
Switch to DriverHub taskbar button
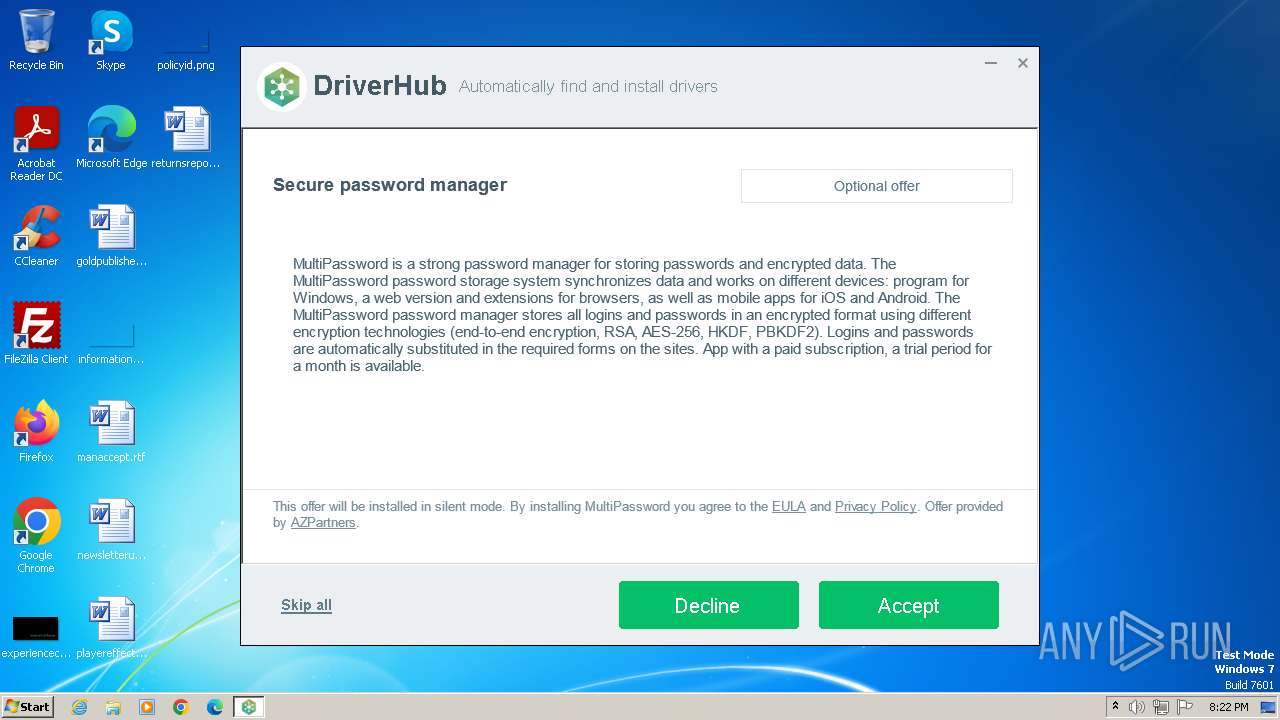point(249,707)
